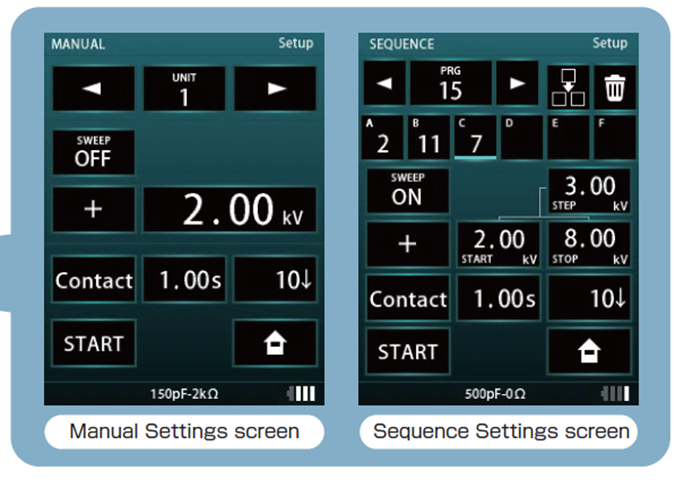The height and width of the screenshot is (489, 684).
Task: Go to previous unit on Manual screen
Action: [93, 89]
